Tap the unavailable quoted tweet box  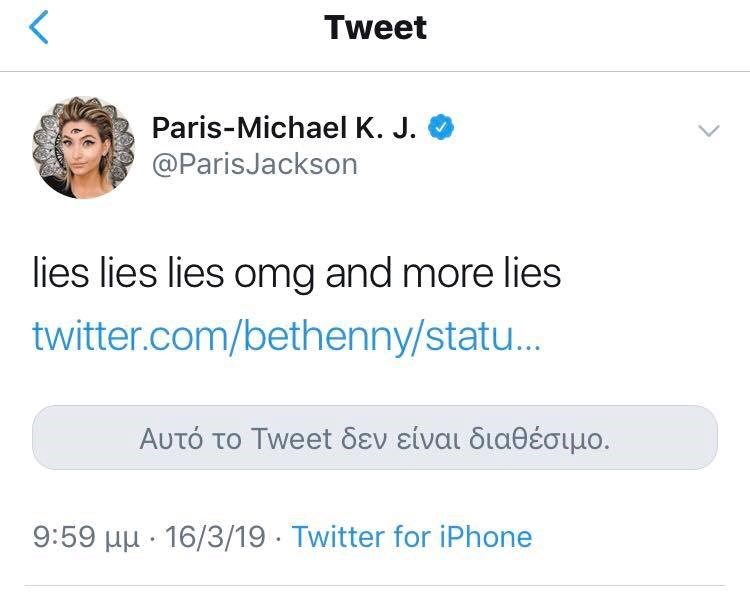tap(375, 438)
